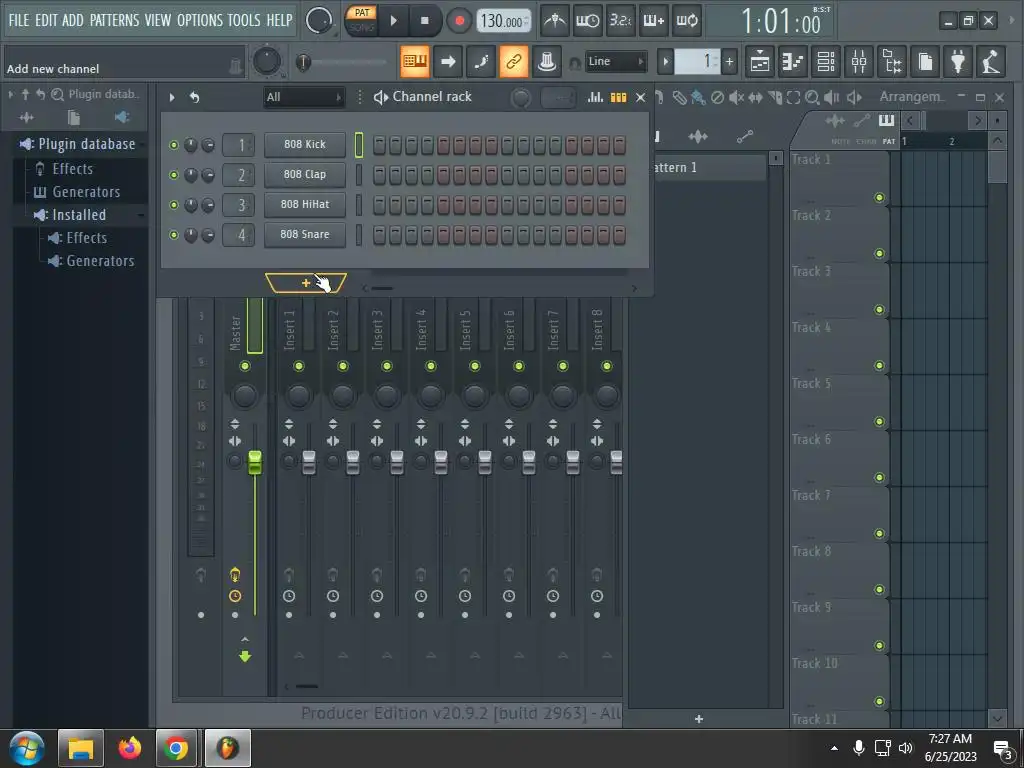Enable wait for input before playing
1024x768 pixels.
coord(588,21)
